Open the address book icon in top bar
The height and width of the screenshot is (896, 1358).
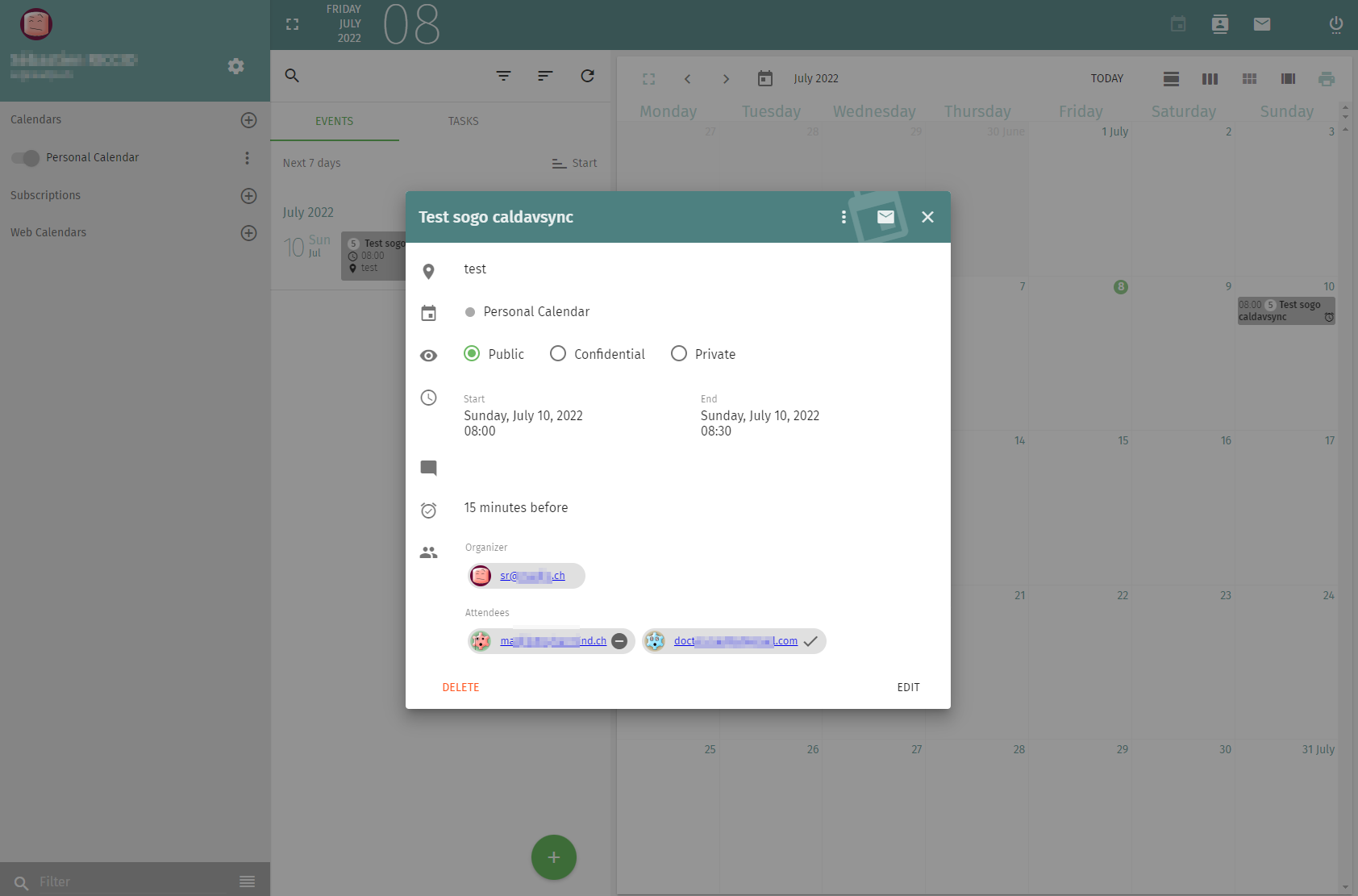(1220, 24)
